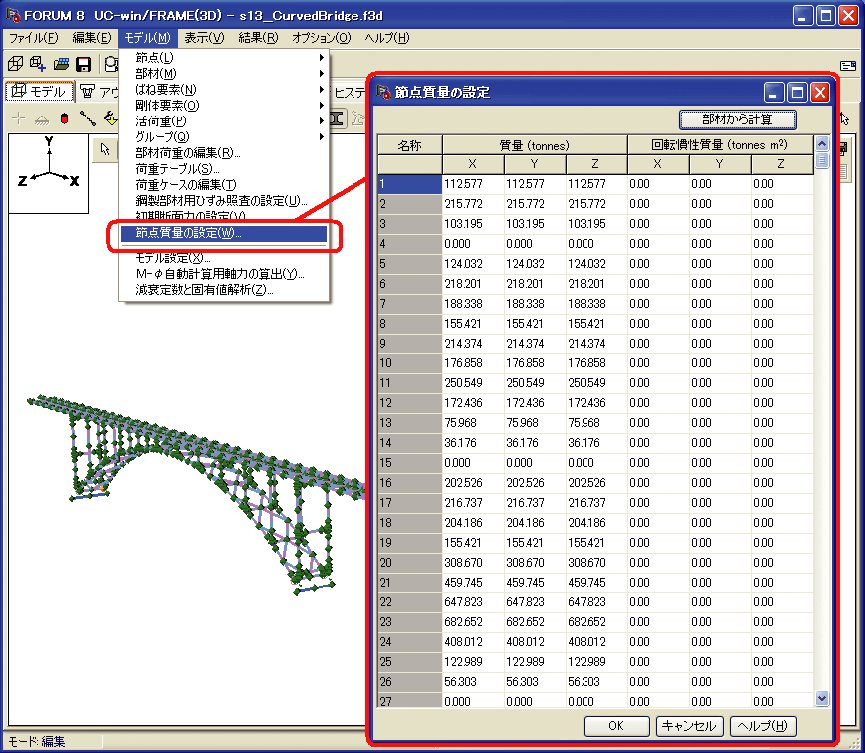Click the scrollbar thumb in the mass table

click(x=822, y=160)
